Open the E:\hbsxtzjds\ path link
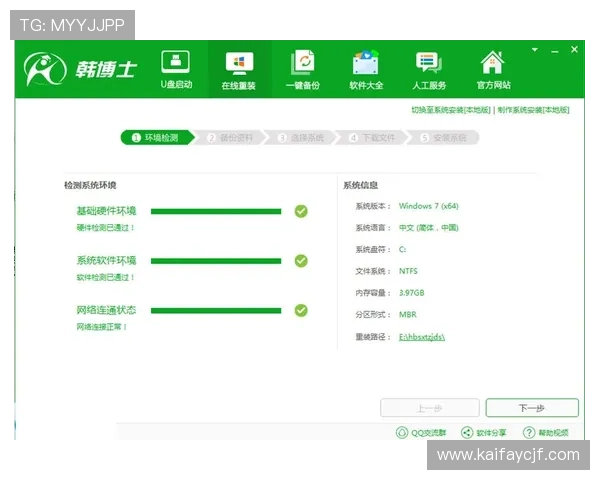This screenshot has width=600, height=480. (422, 337)
